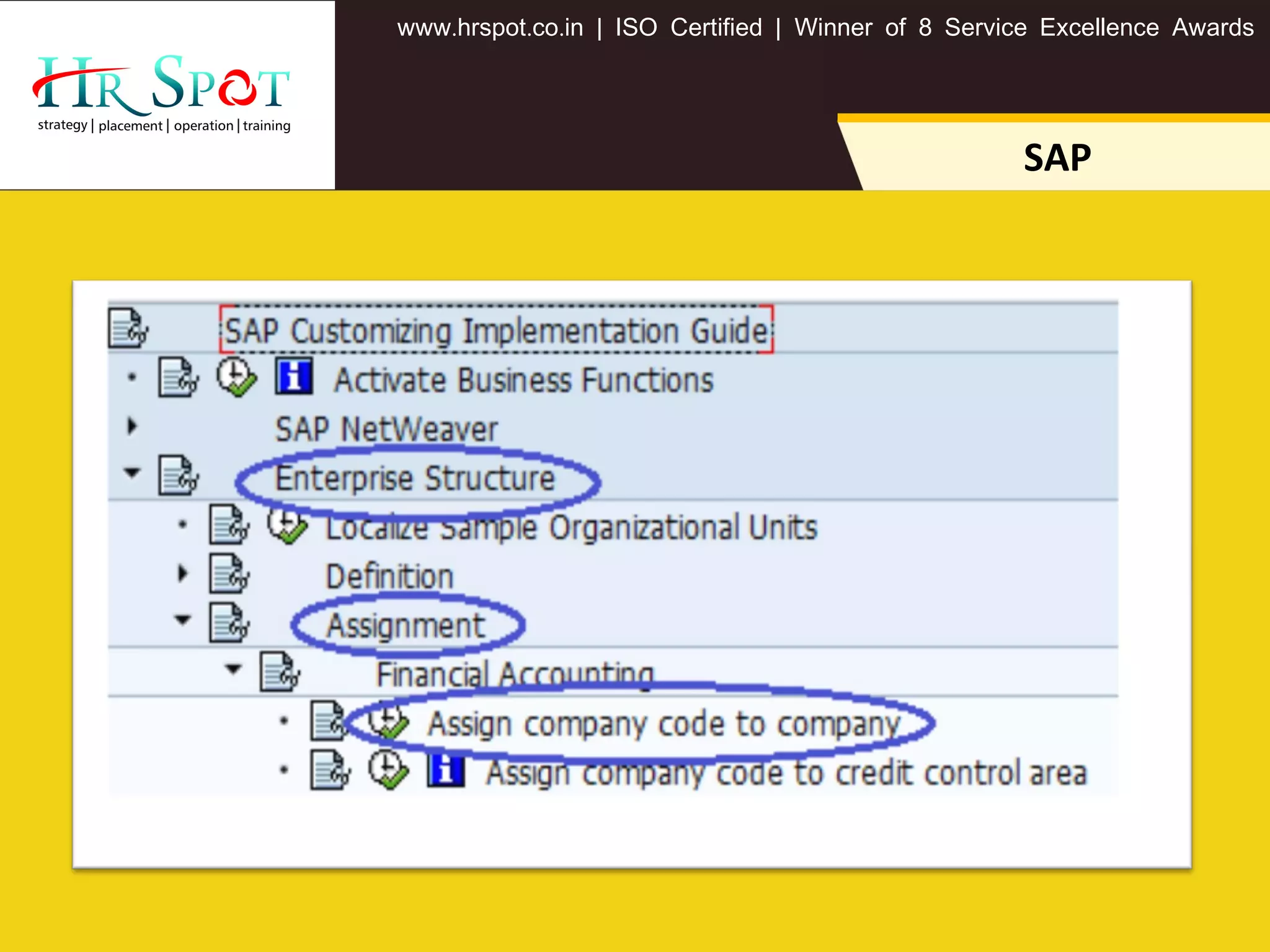Click blue info icon for Activate Business Functions
The height and width of the screenshot is (952, 1270).
pyautogui.click(x=294, y=376)
